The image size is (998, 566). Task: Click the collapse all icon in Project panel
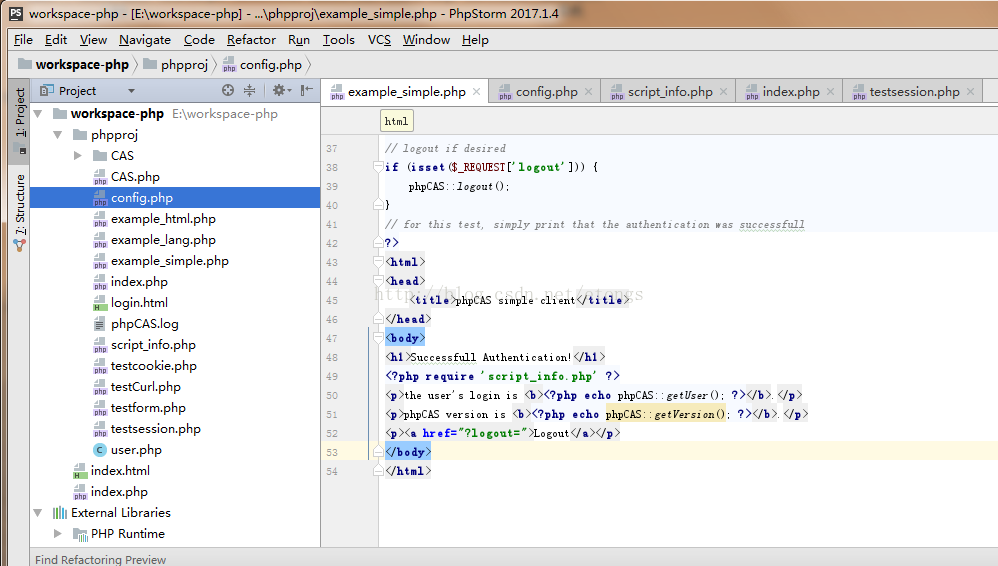[x=250, y=90]
